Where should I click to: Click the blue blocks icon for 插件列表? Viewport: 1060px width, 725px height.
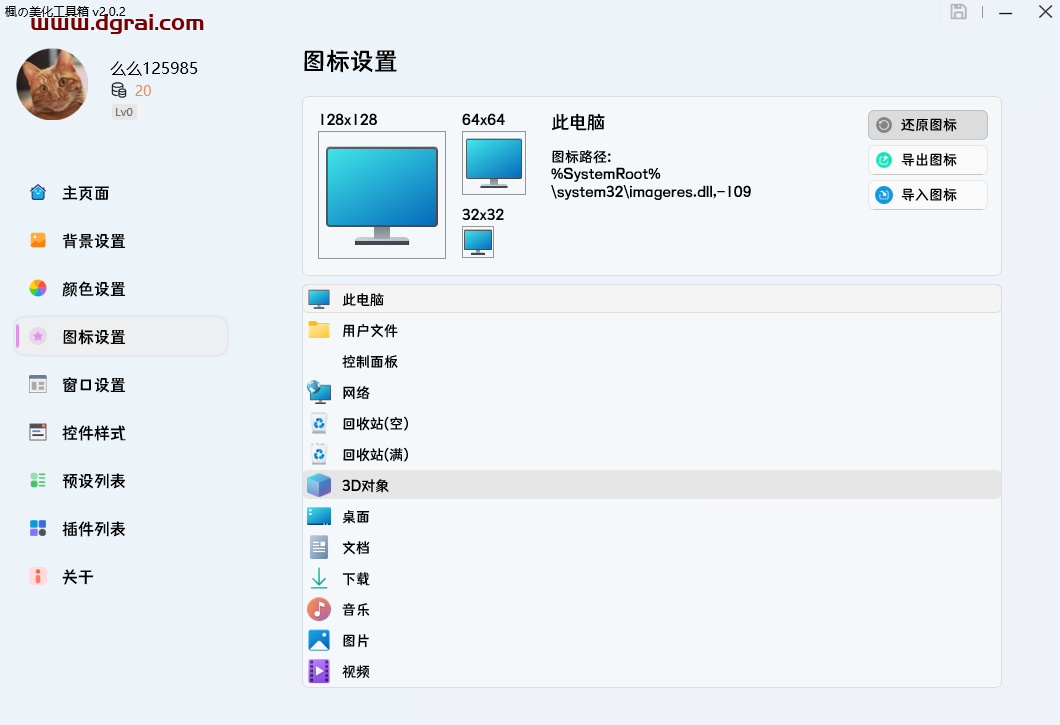(x=38, y=528)
